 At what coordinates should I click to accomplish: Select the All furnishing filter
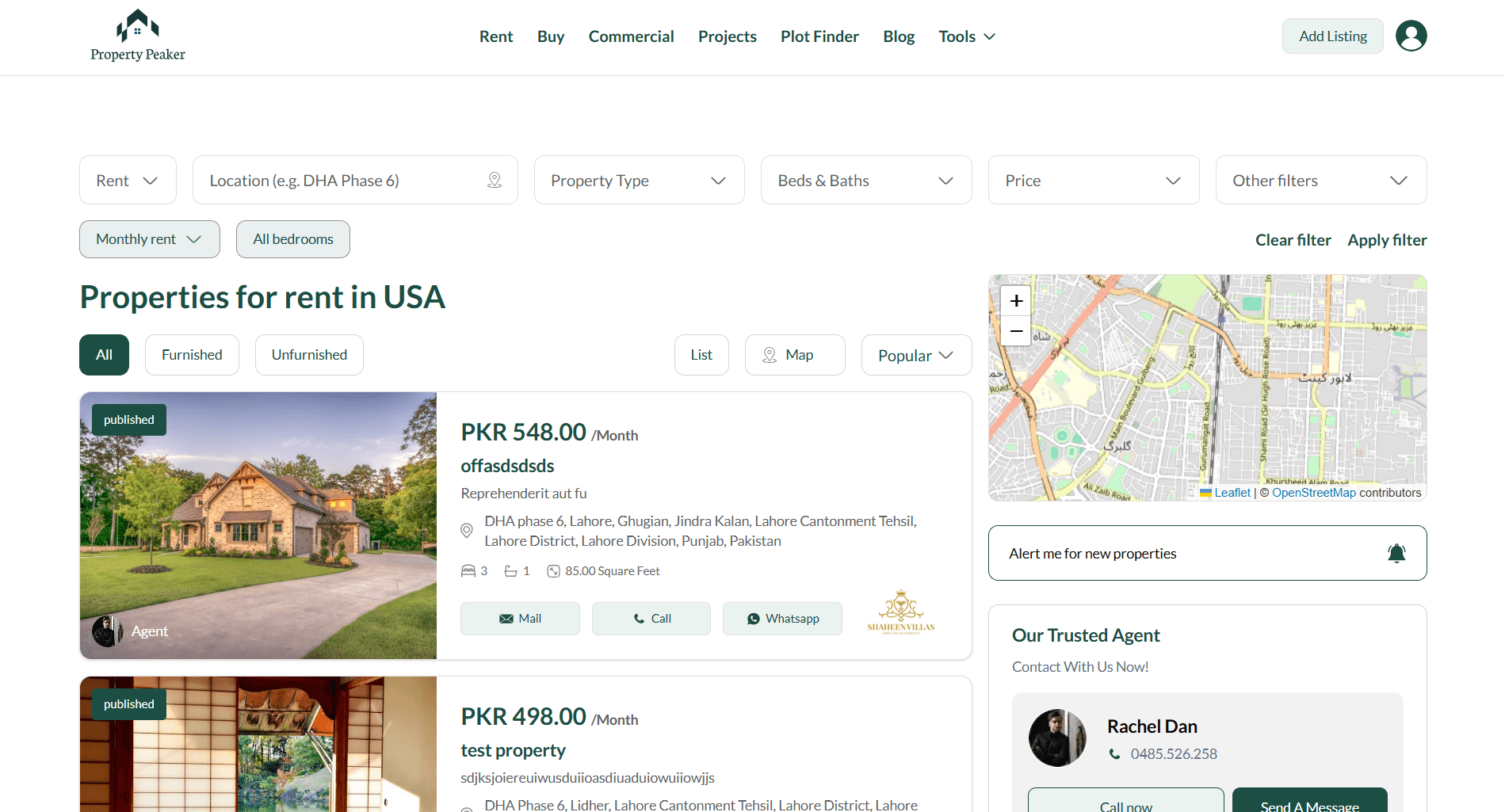coord(104,355)
